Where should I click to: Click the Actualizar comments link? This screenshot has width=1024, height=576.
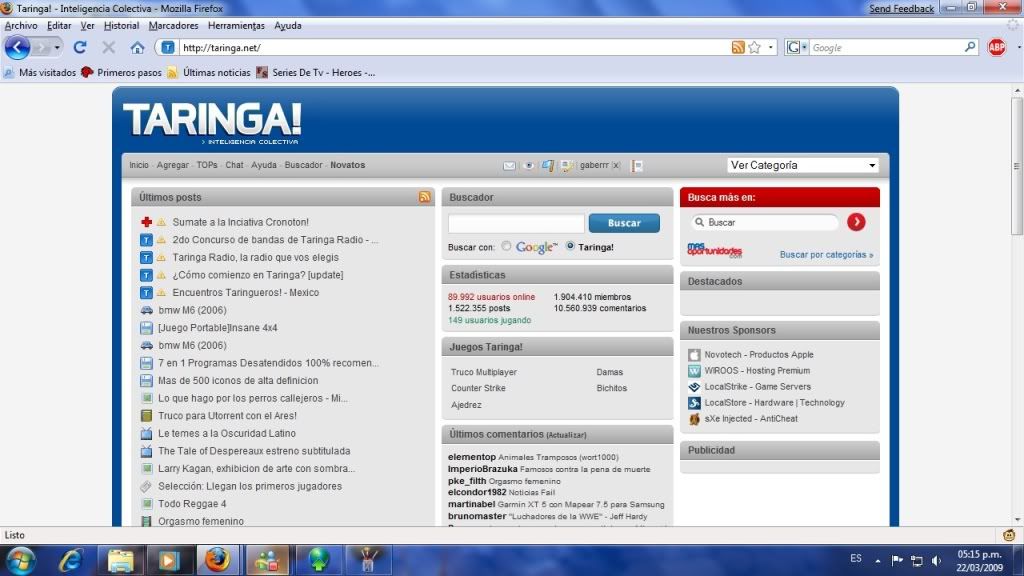[566, 435]
